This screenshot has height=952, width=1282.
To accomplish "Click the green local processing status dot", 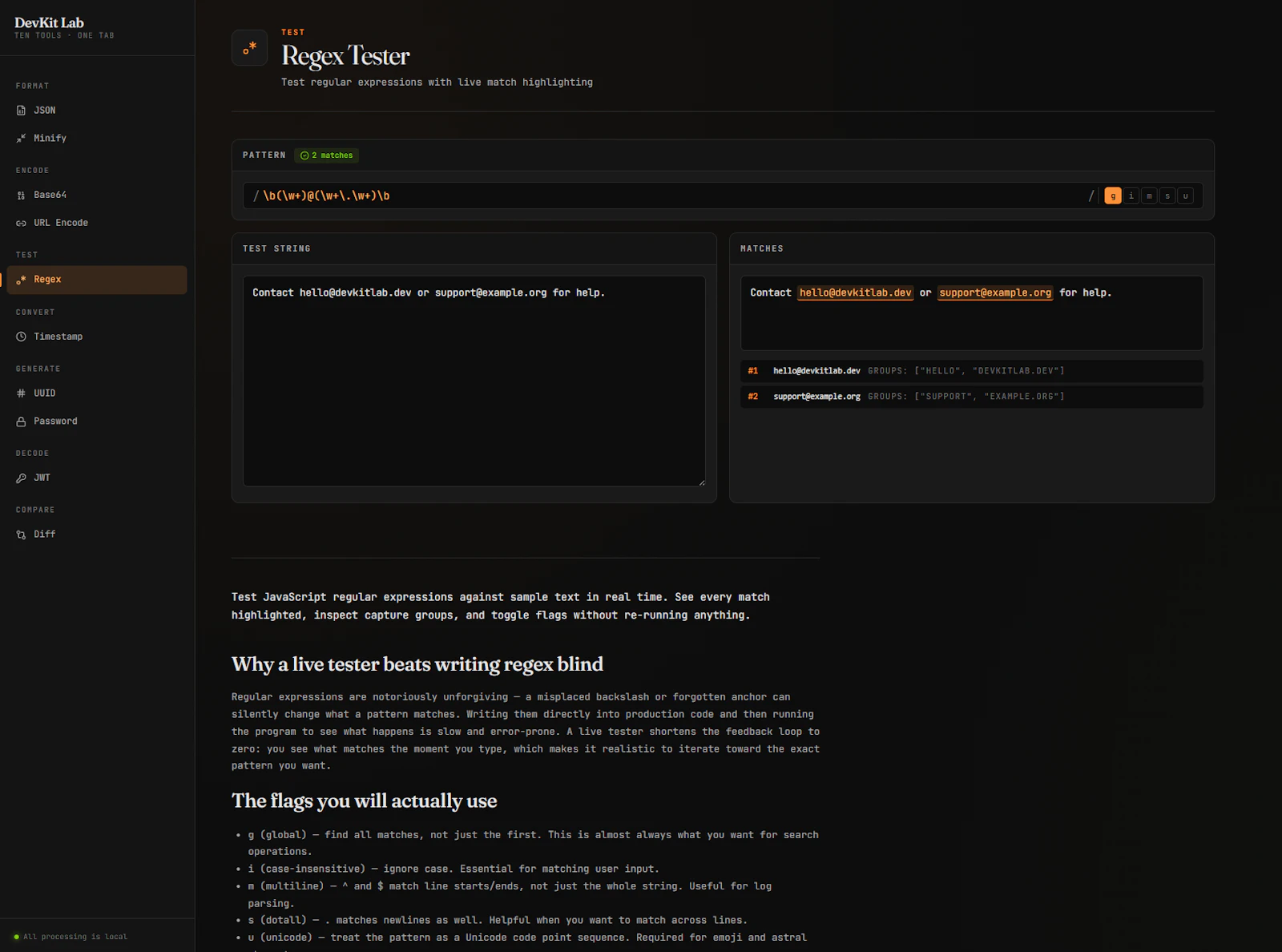I will [x=16, y=937].
